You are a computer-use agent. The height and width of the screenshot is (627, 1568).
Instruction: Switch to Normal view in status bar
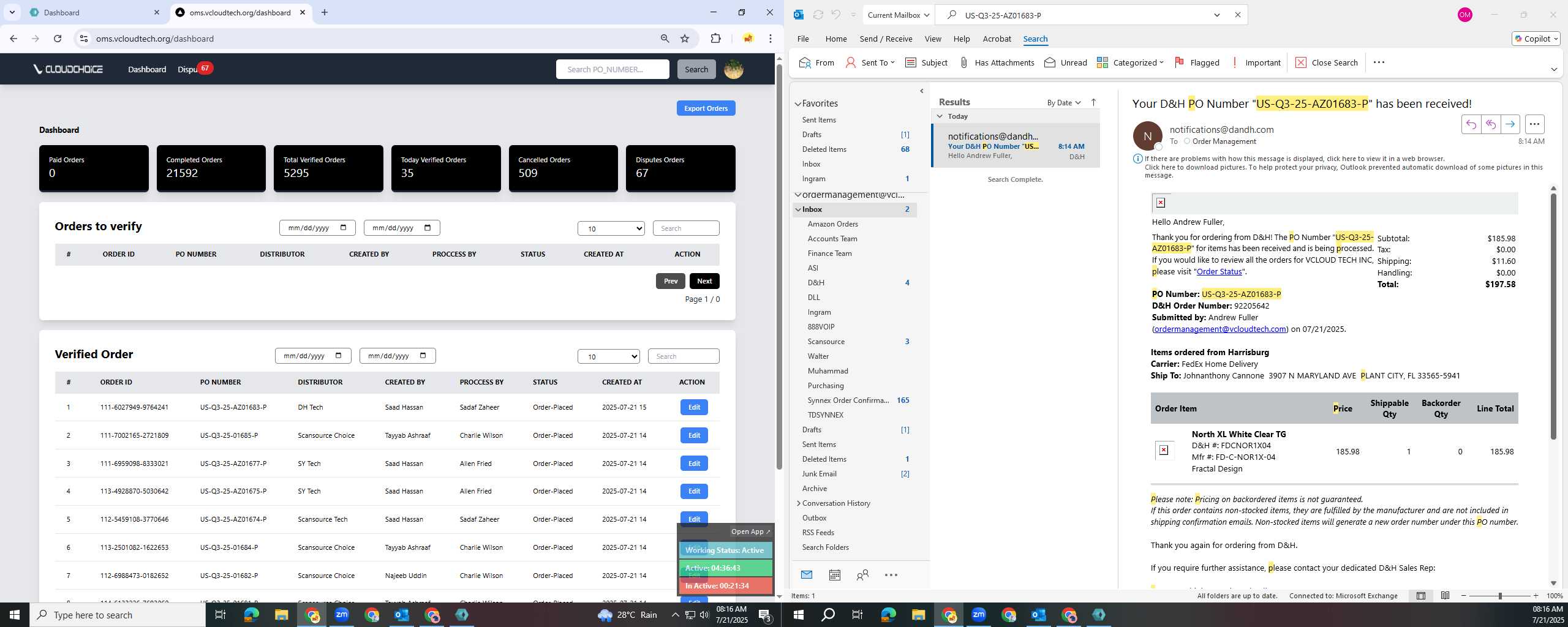[1421, 596]
